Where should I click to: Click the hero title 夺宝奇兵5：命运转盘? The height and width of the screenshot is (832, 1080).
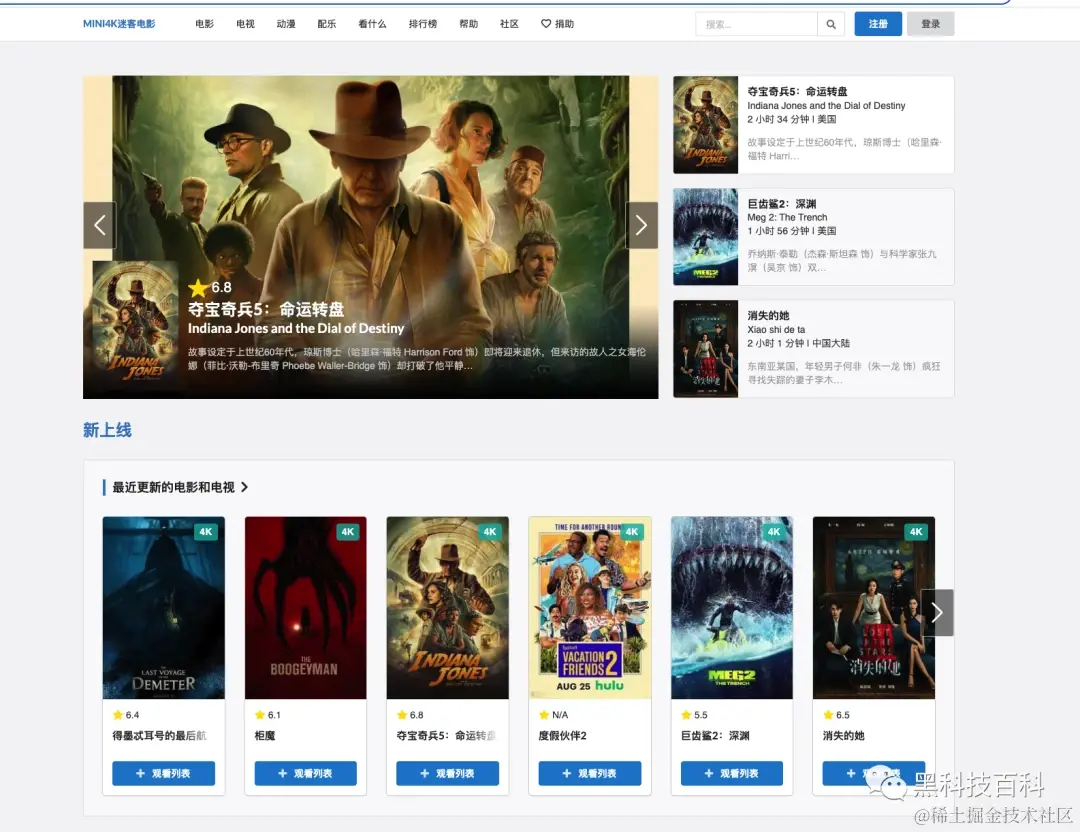[266, 309]
